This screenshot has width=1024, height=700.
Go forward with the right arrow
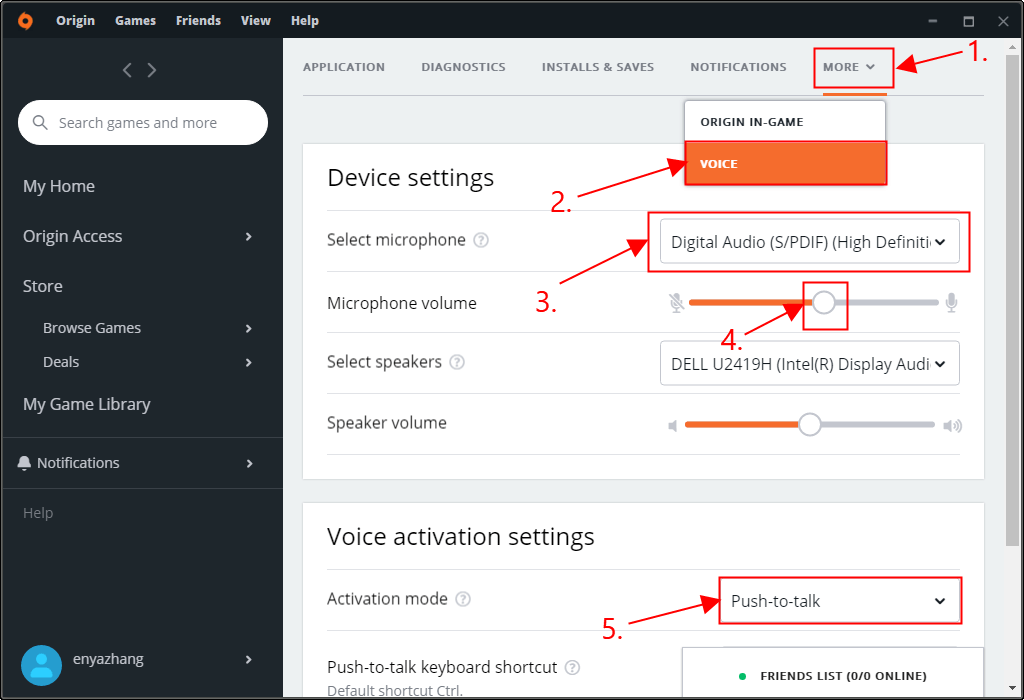(x=152, y=70)
